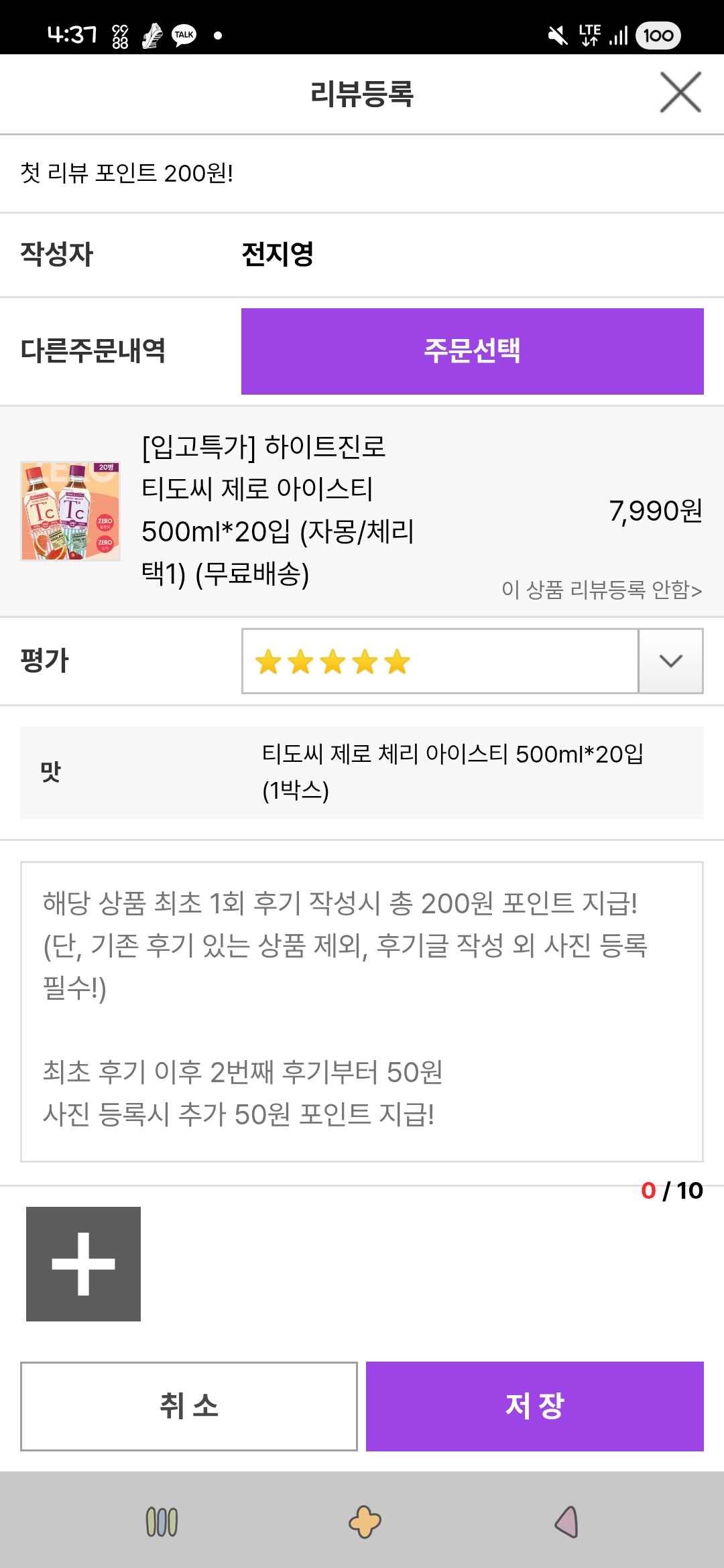724x1568 pixels.
Task: Tap the product title 하이트진로 티도씨 제로
Action: 278,511
